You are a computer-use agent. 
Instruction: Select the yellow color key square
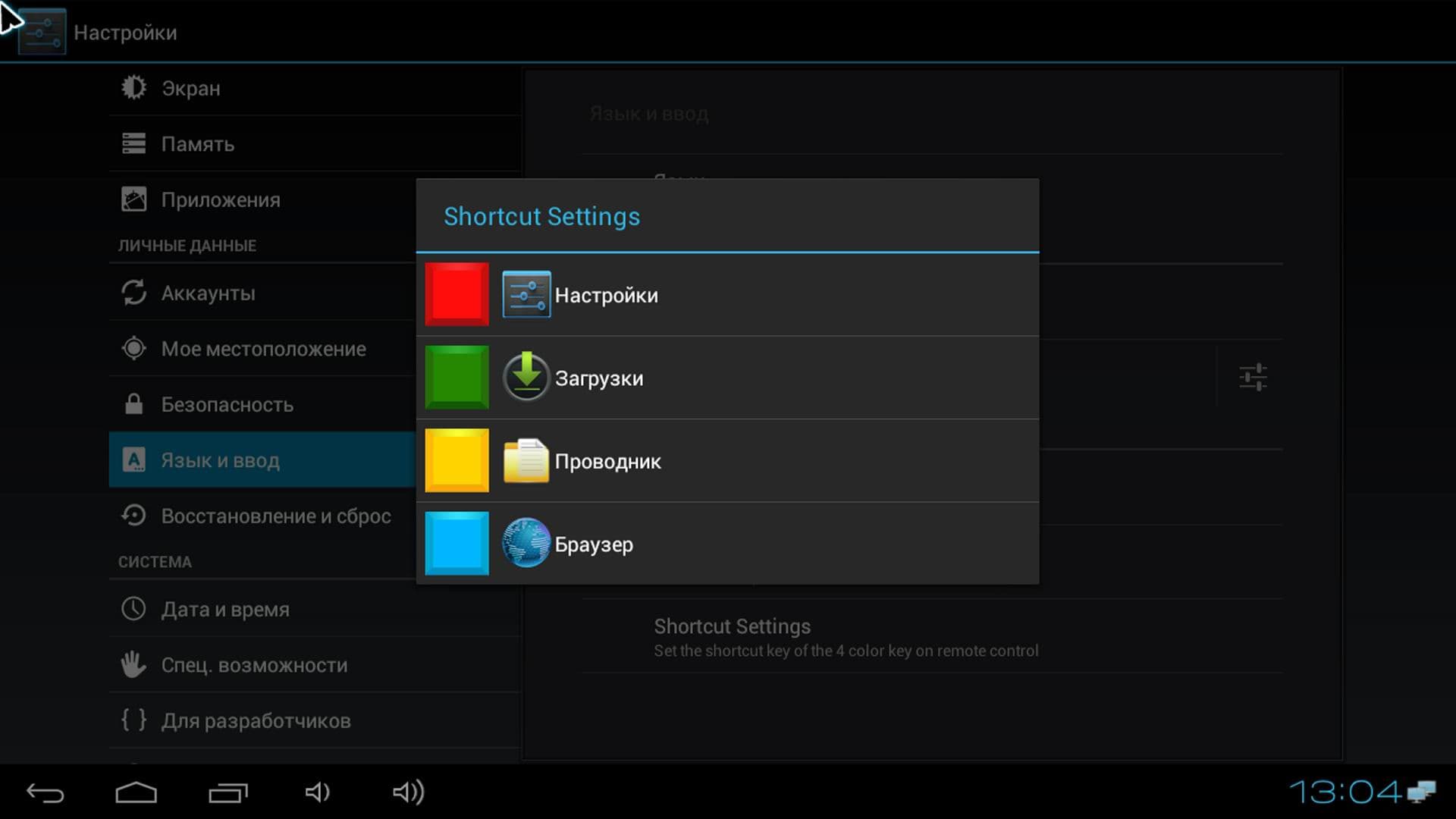tap(457, 460)
